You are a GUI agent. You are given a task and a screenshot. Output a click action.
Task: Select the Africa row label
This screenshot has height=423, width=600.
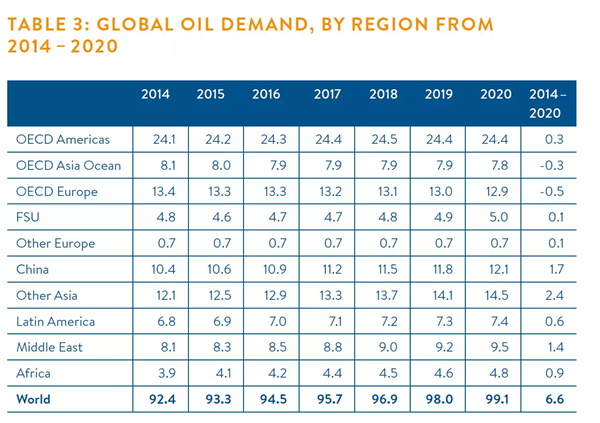pos(36,373)
